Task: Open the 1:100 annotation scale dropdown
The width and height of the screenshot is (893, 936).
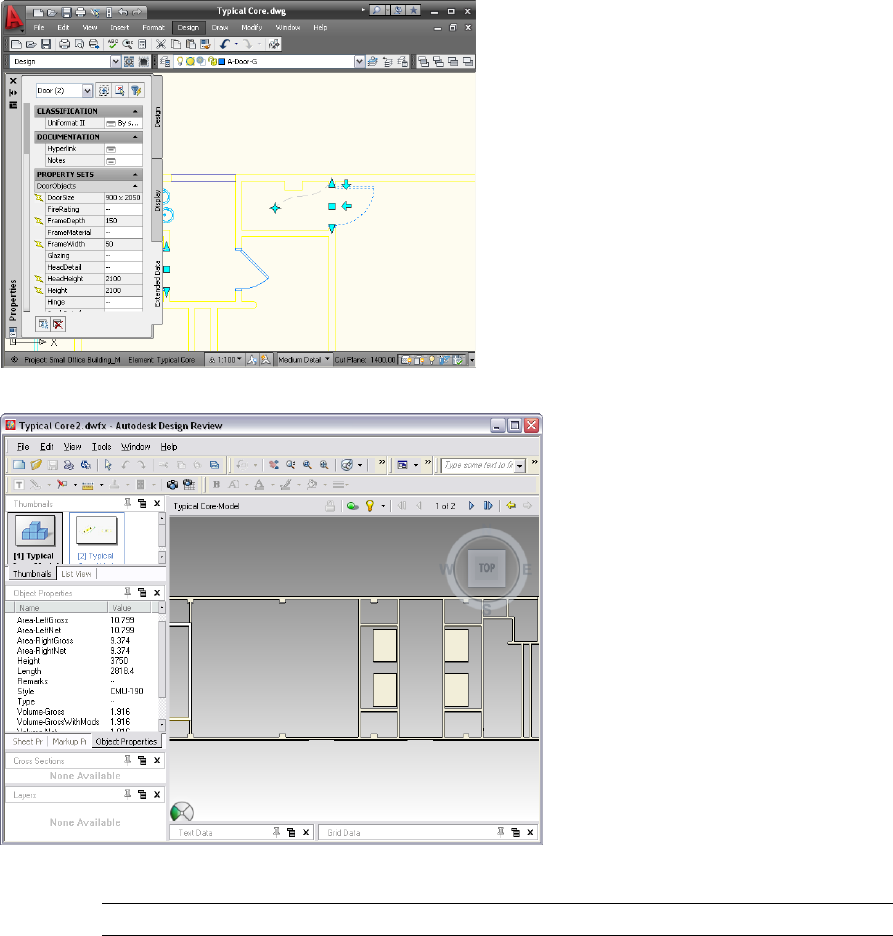Action: [225, 360]
